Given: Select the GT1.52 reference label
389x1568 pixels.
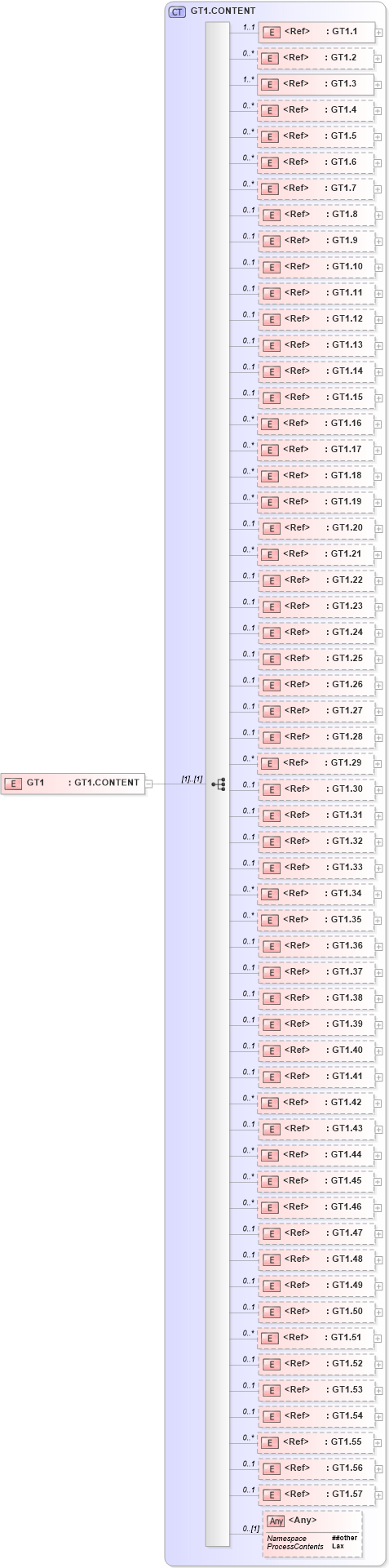Looking at the screenshot, I should [x=344, y=1363].
